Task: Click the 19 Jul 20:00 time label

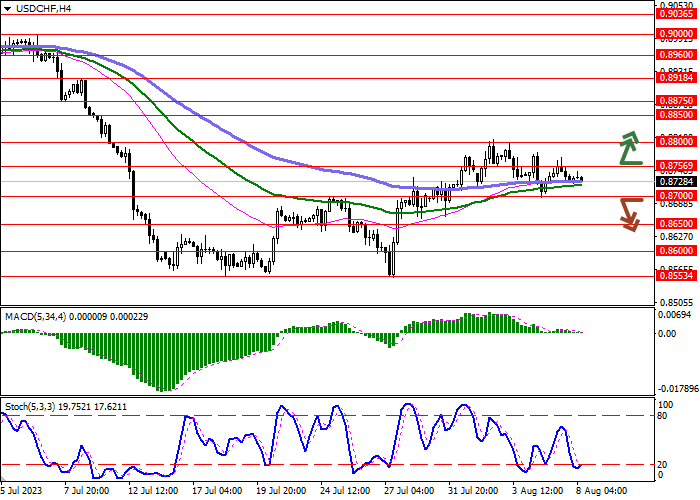Action: [x=281, y=491]
